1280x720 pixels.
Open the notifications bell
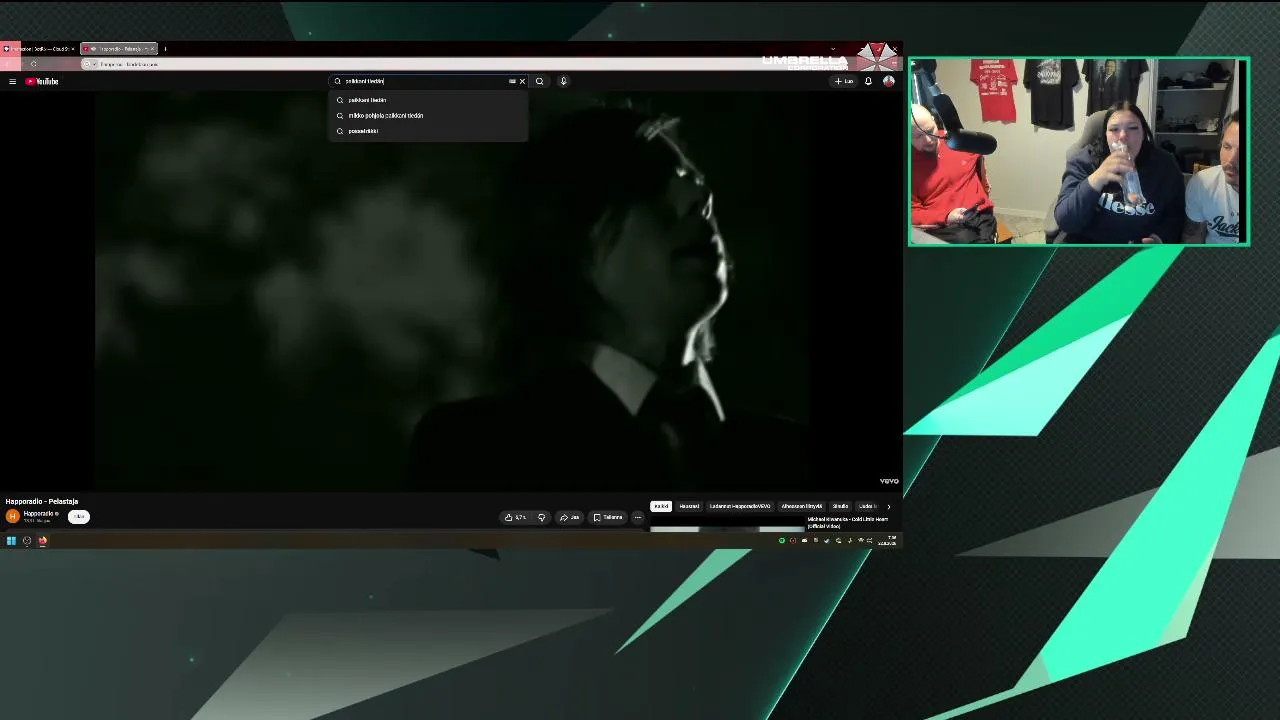tap(868, 81)
